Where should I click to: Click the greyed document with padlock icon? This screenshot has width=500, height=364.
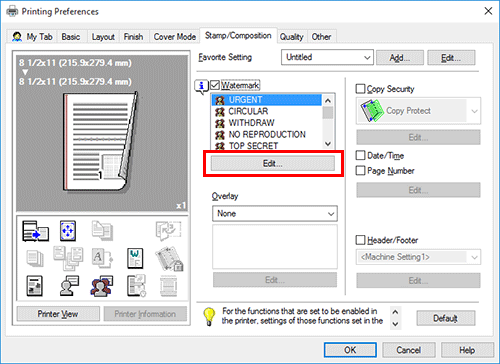click(169, 259)
